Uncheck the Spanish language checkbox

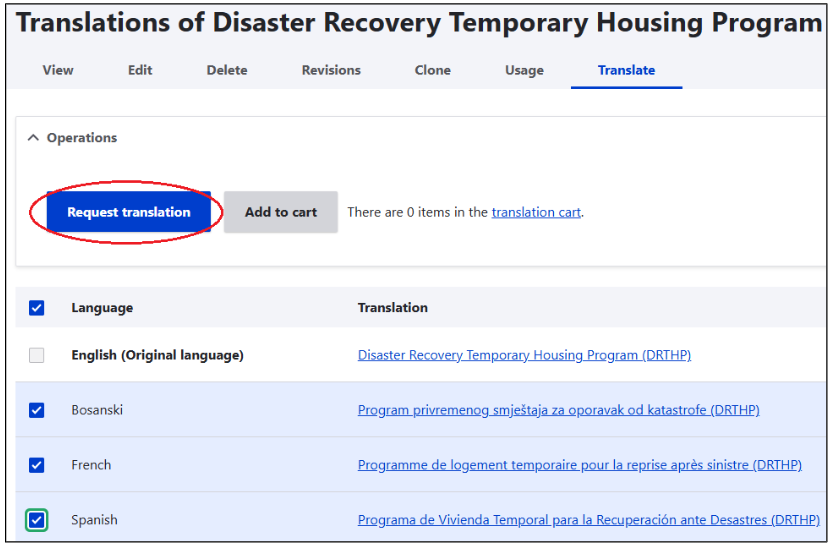tap(37, 520)
